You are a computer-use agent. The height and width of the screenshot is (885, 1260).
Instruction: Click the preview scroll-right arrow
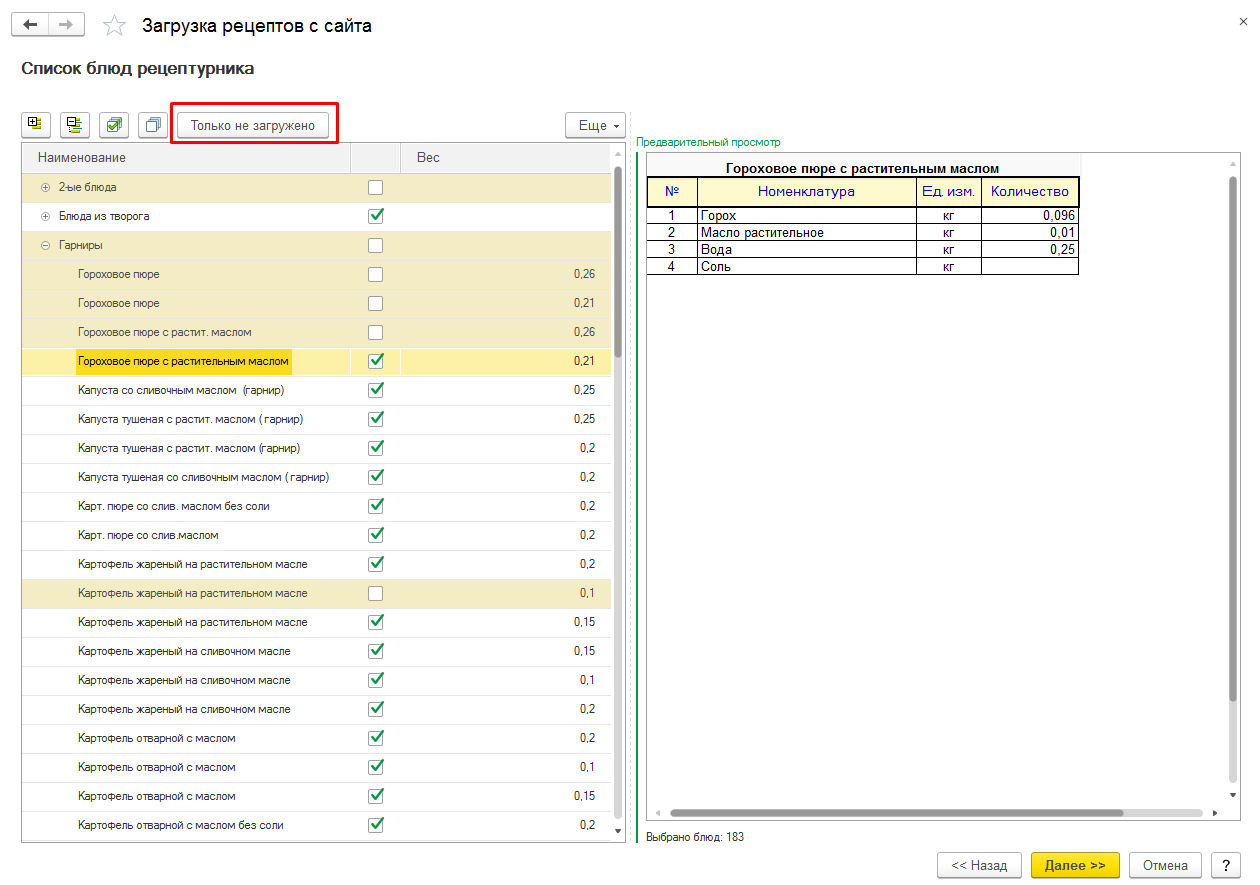click(x=1214, y=813)
